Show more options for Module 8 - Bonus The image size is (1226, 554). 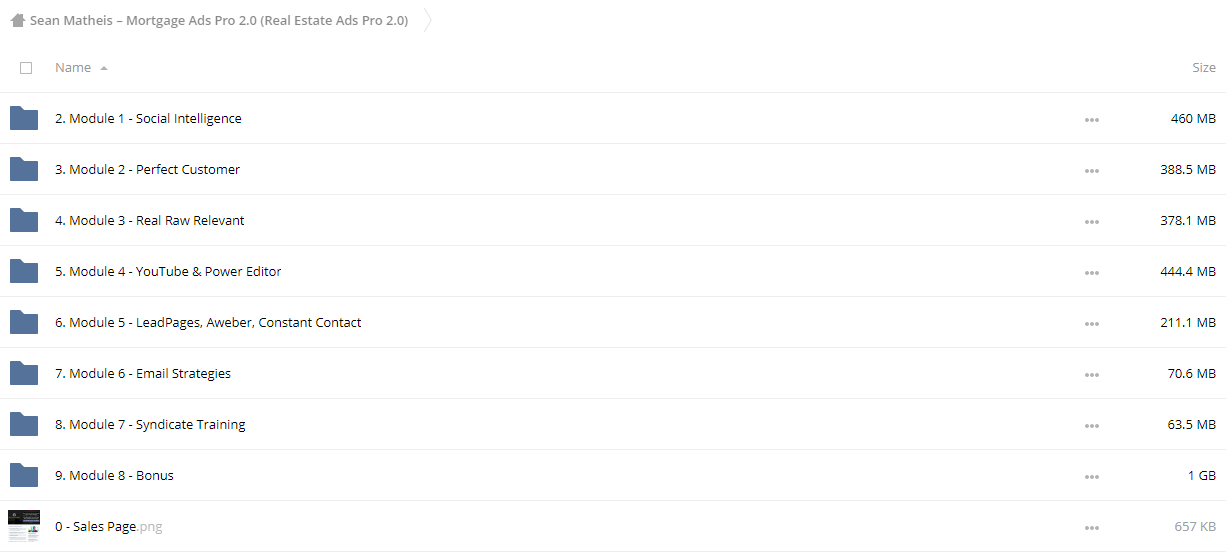point(1091,476)
